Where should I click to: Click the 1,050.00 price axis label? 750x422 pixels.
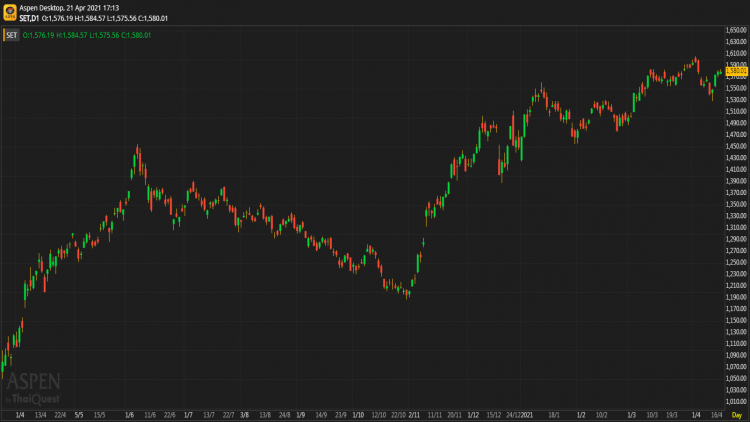[x=736, y=378]
